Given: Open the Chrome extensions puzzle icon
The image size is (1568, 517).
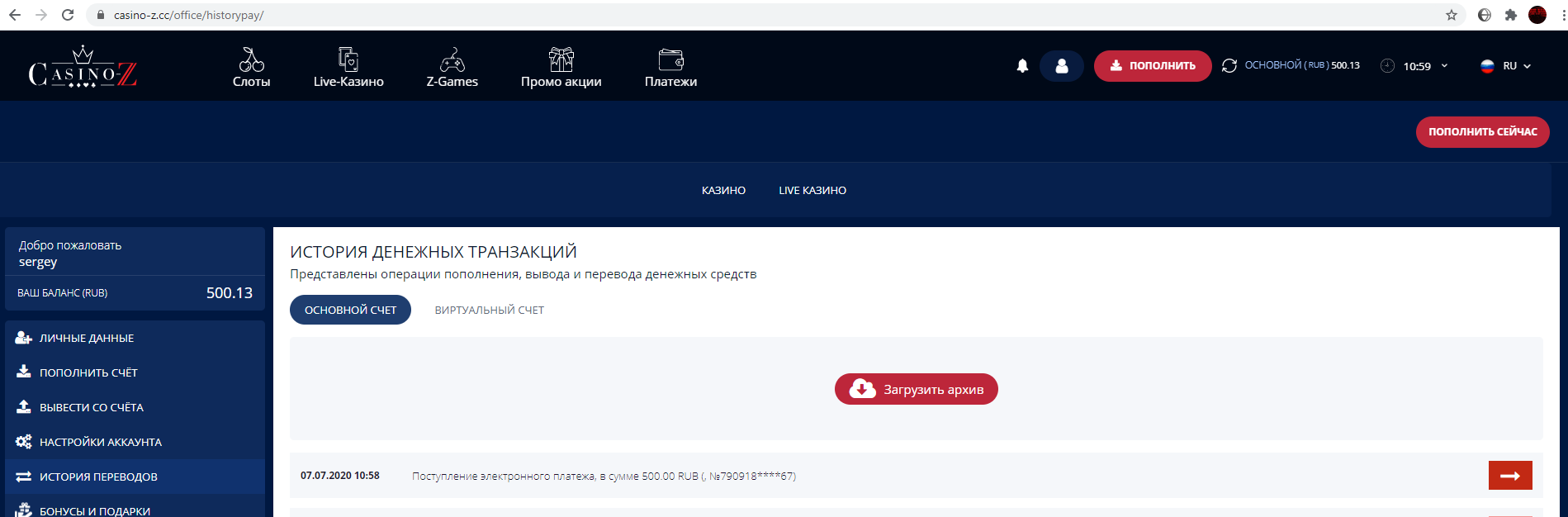Looking at the screenshot, I should pos(1511,15).
